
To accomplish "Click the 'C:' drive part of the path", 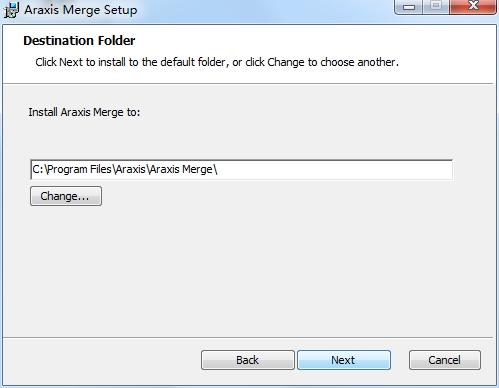I will tap(38, 170).
